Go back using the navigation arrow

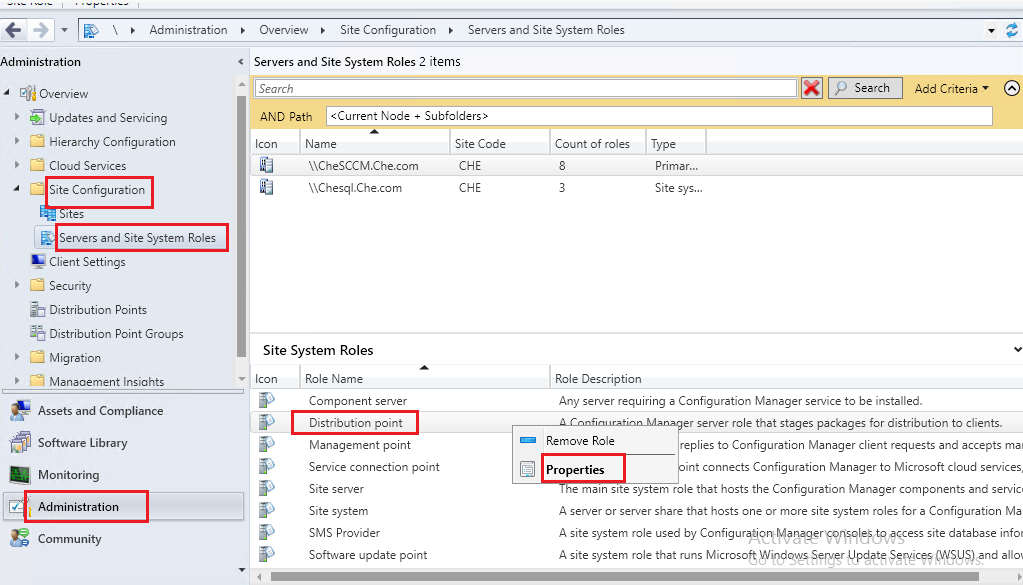(x=13, y=29)
